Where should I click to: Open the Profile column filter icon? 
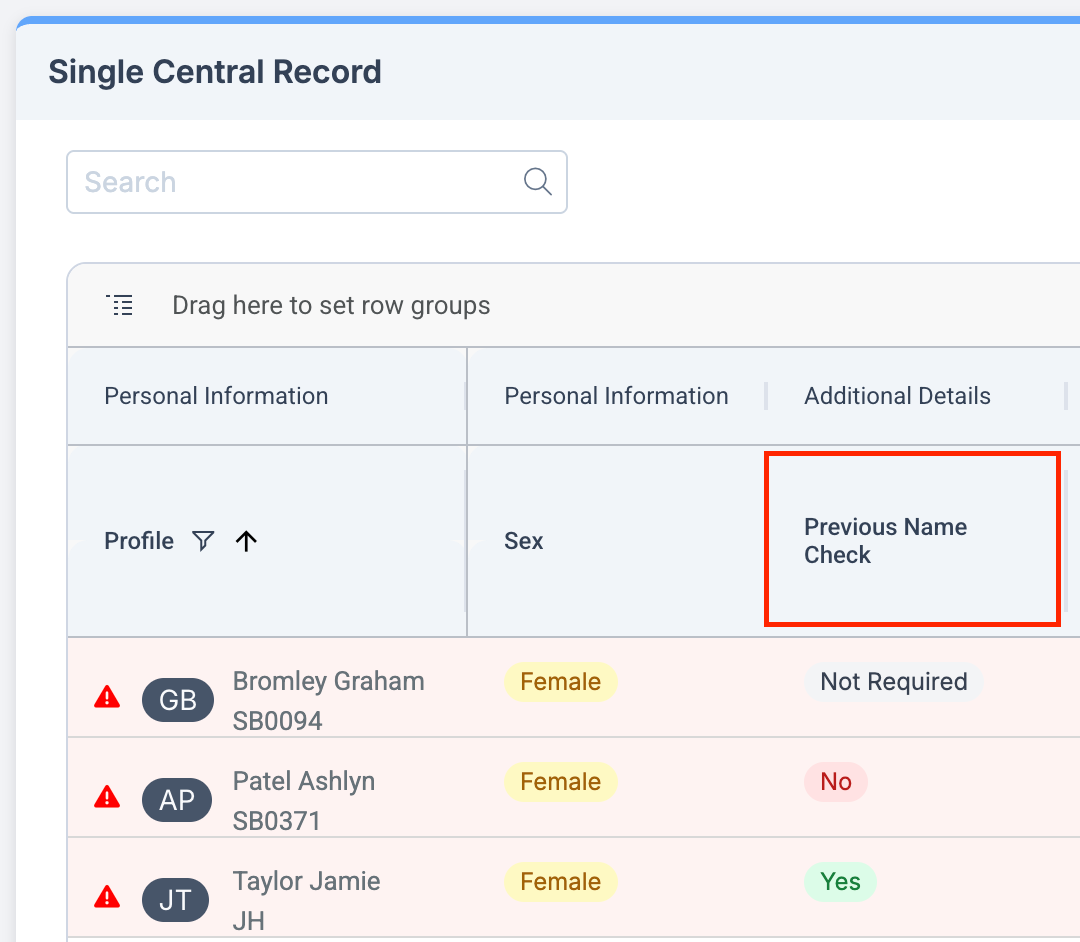pyautogui.click(x=203, y=541)
